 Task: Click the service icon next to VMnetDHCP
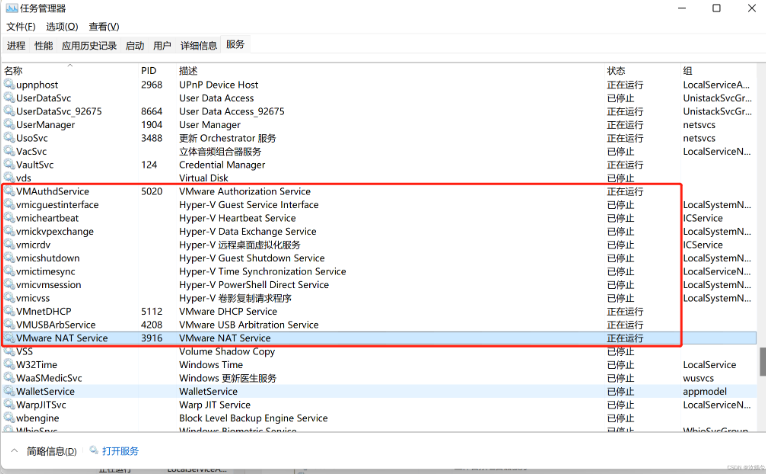click(x=9, y=311)
